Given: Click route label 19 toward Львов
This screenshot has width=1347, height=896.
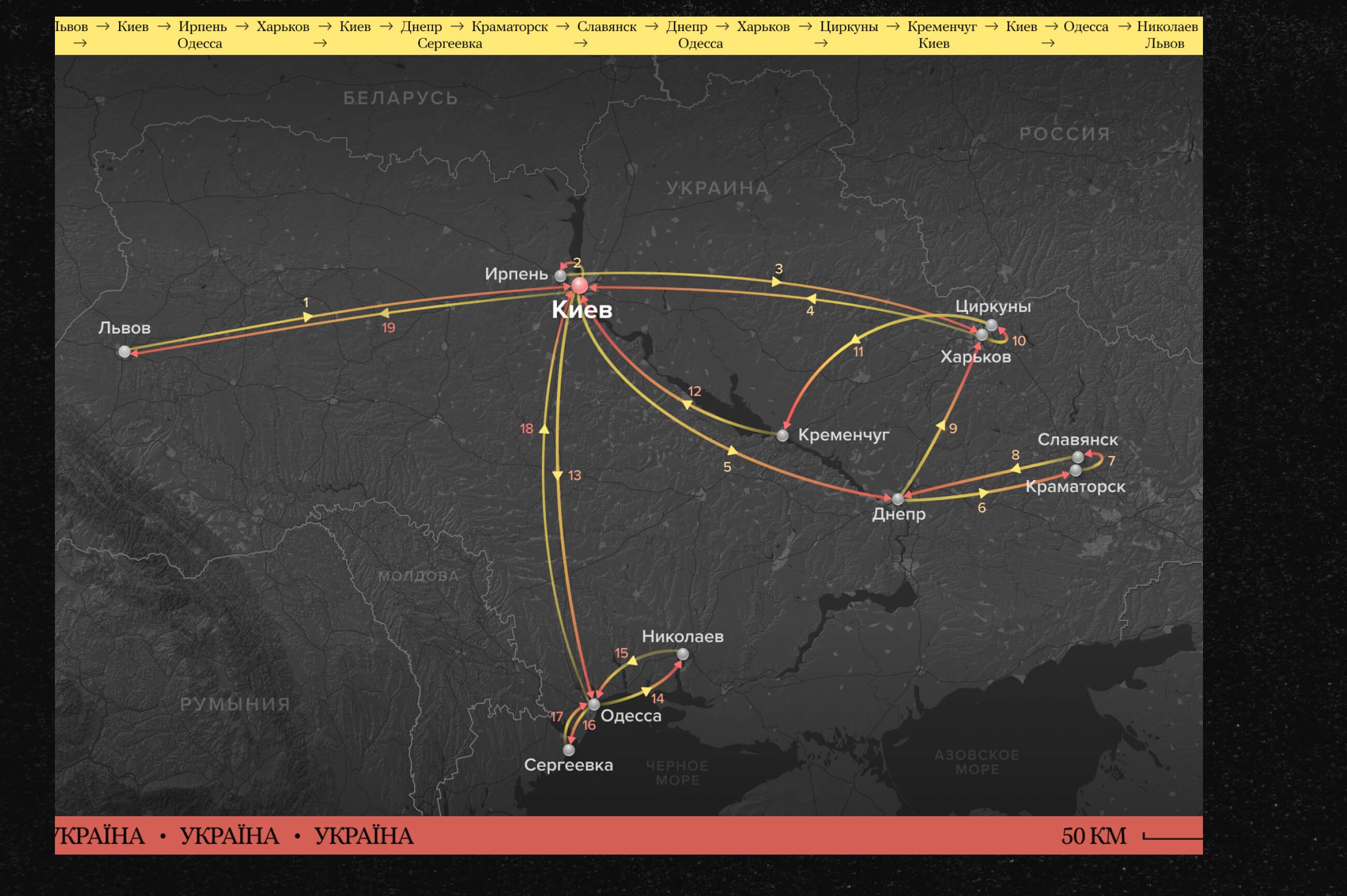Looking at the screenshot, I should click(388, 327).
